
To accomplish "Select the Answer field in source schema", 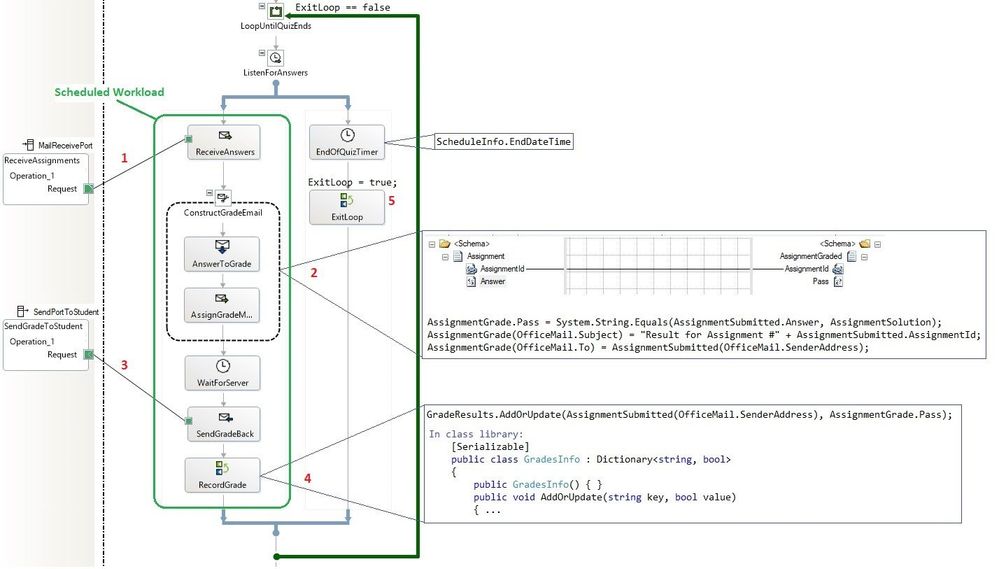I will coord(492,282).
